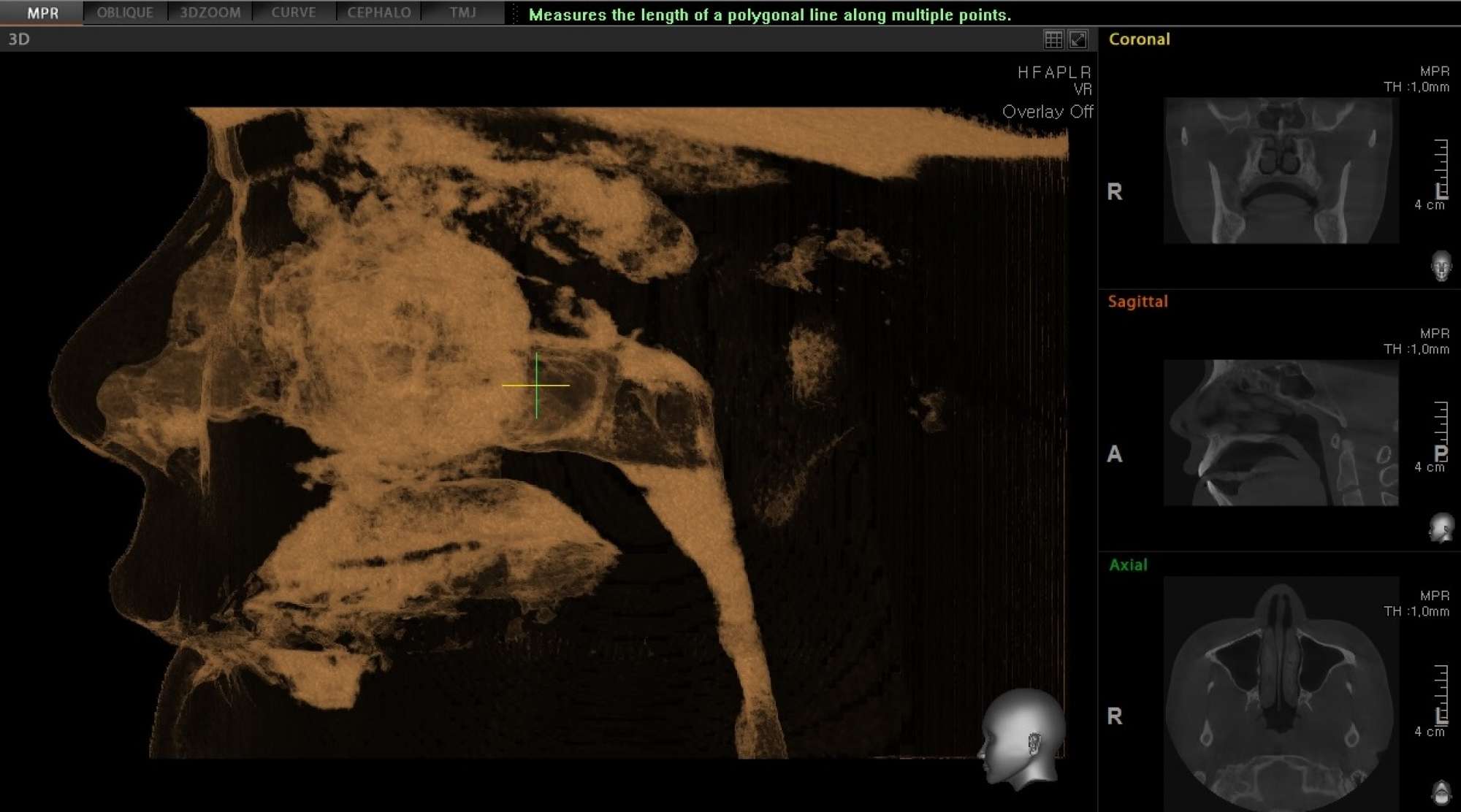1461x812 pixels.
Task: Open the TH :1,0mm thickness in Axial view
Action: (1416, 611)
